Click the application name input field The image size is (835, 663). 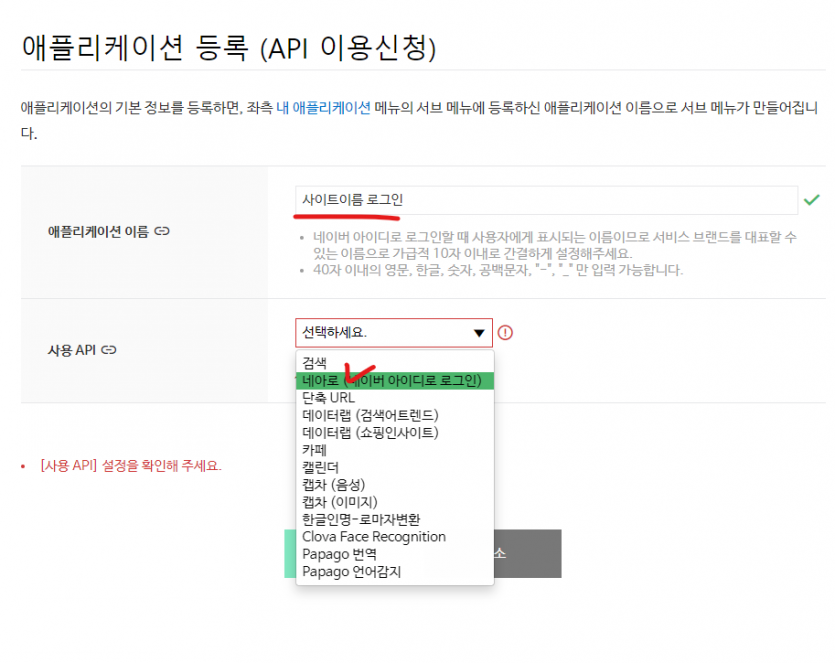(546, 201)
